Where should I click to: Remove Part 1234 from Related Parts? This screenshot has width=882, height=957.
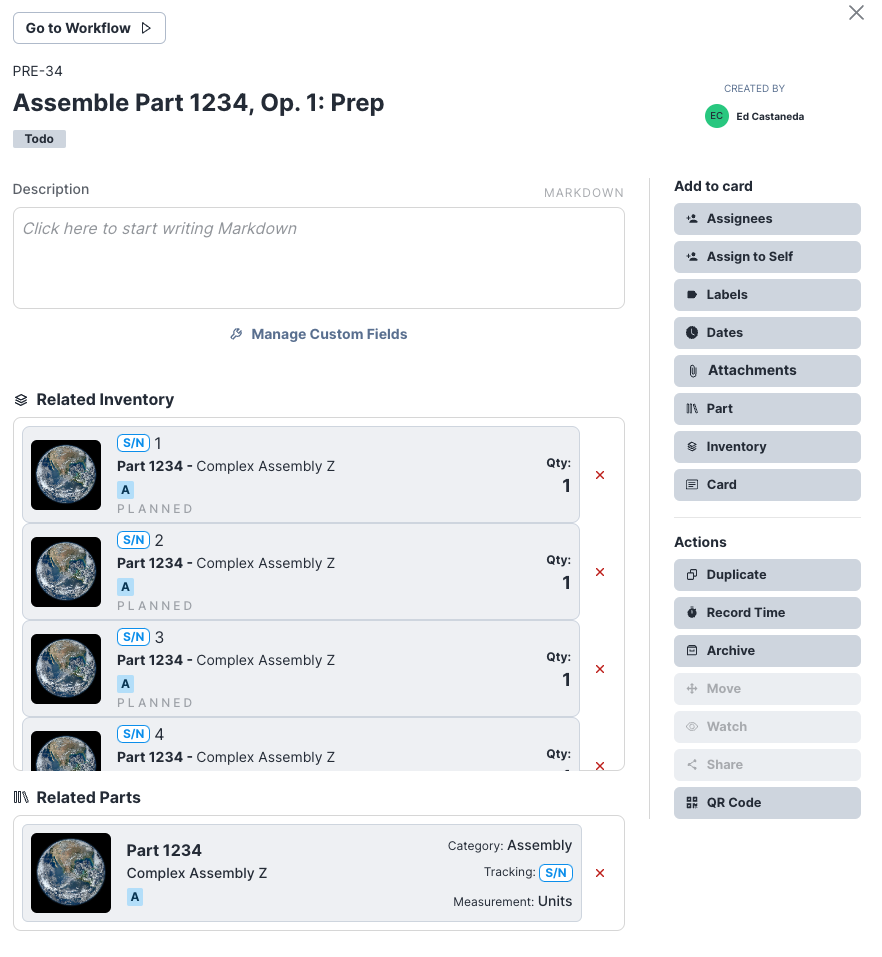tap(599, 872)
